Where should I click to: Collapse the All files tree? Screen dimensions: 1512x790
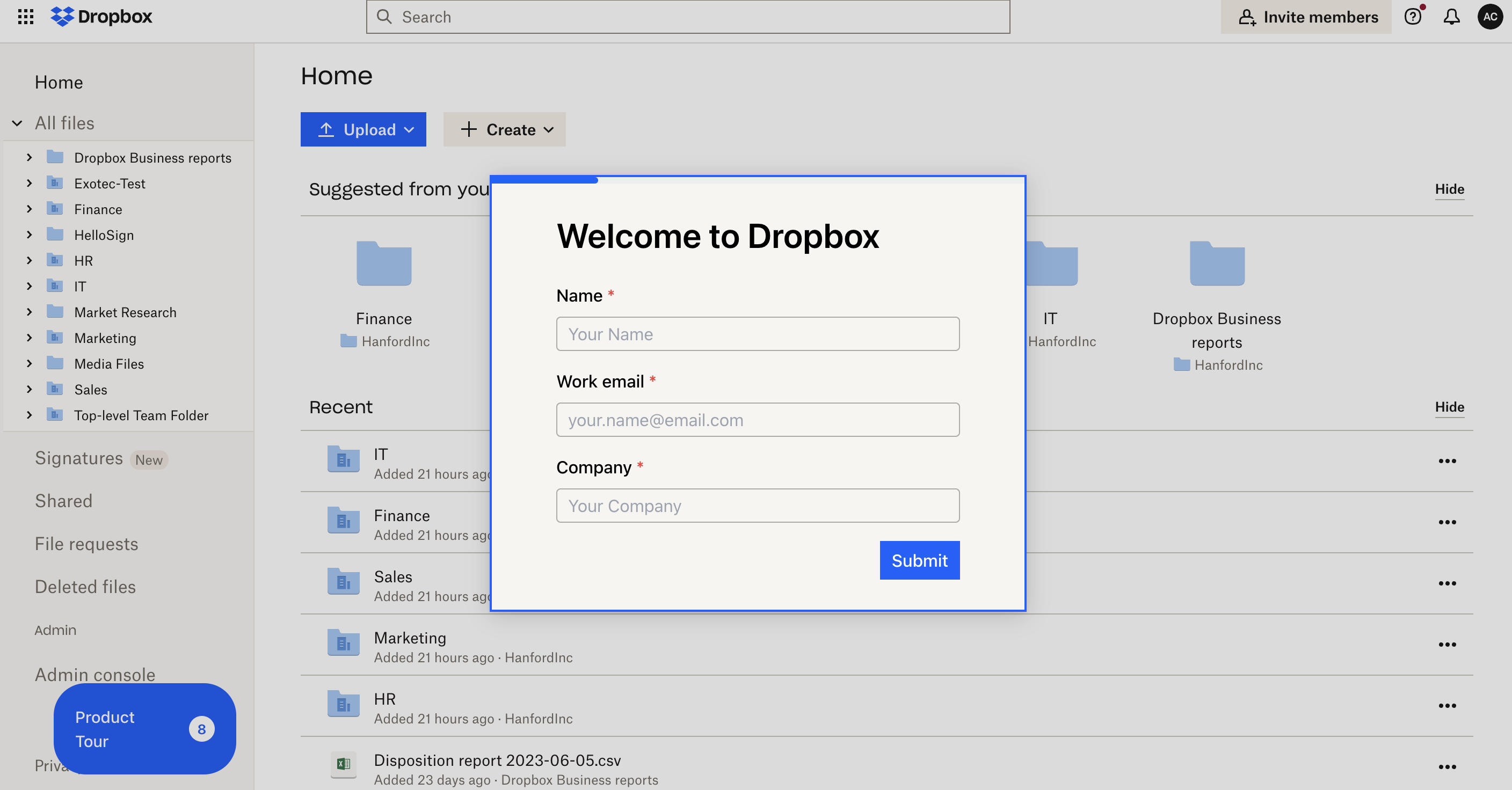coord(17,123)
